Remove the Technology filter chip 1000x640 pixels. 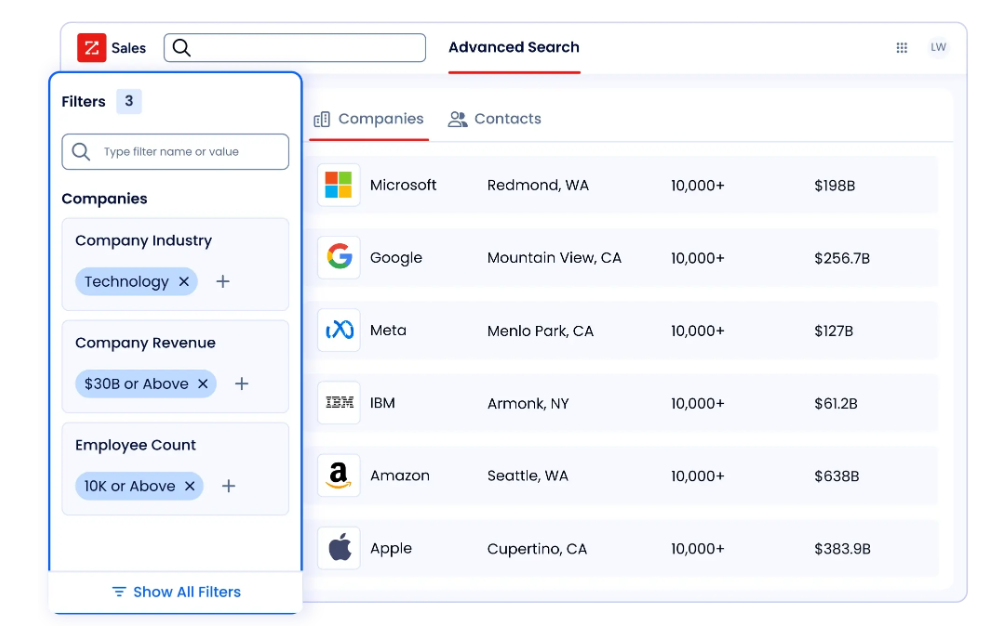184,281
